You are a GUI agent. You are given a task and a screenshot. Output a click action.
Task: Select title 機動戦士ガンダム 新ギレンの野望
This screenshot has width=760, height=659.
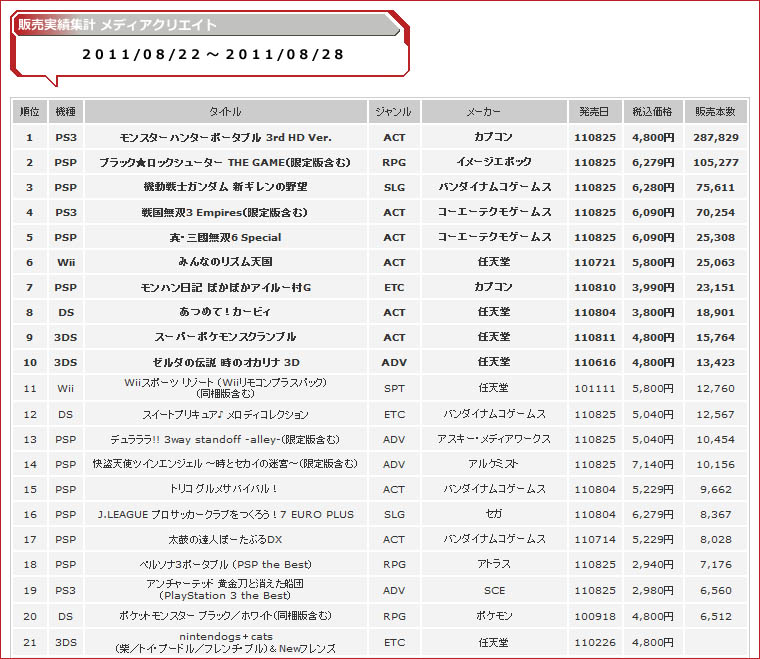click(225, 187)
